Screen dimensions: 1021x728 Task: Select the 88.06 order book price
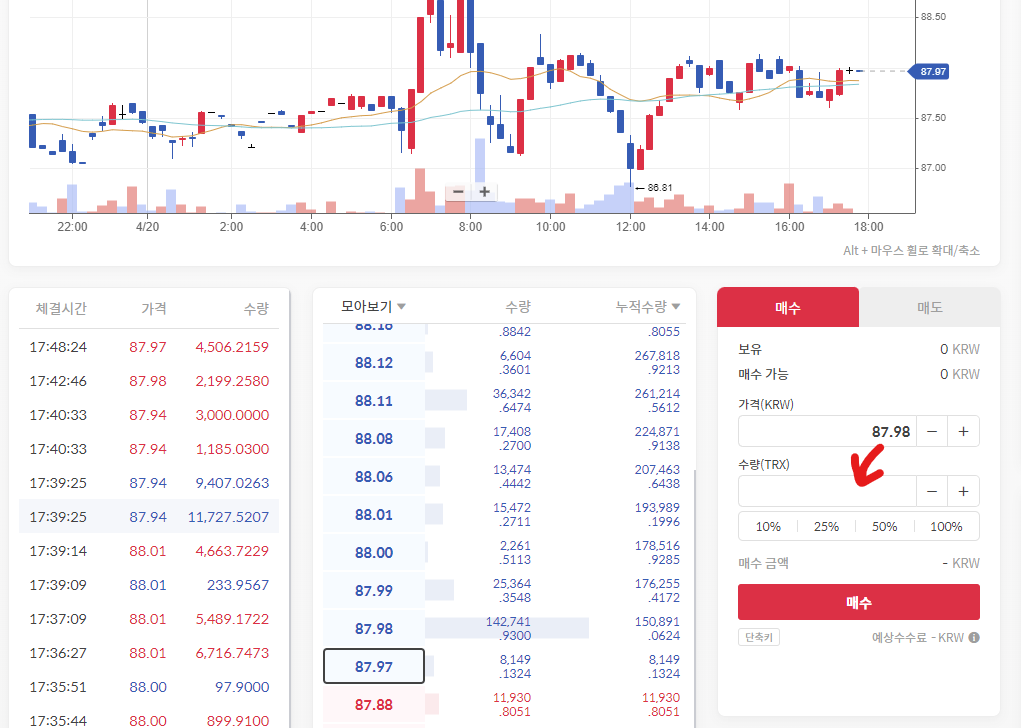click(374, 477)
